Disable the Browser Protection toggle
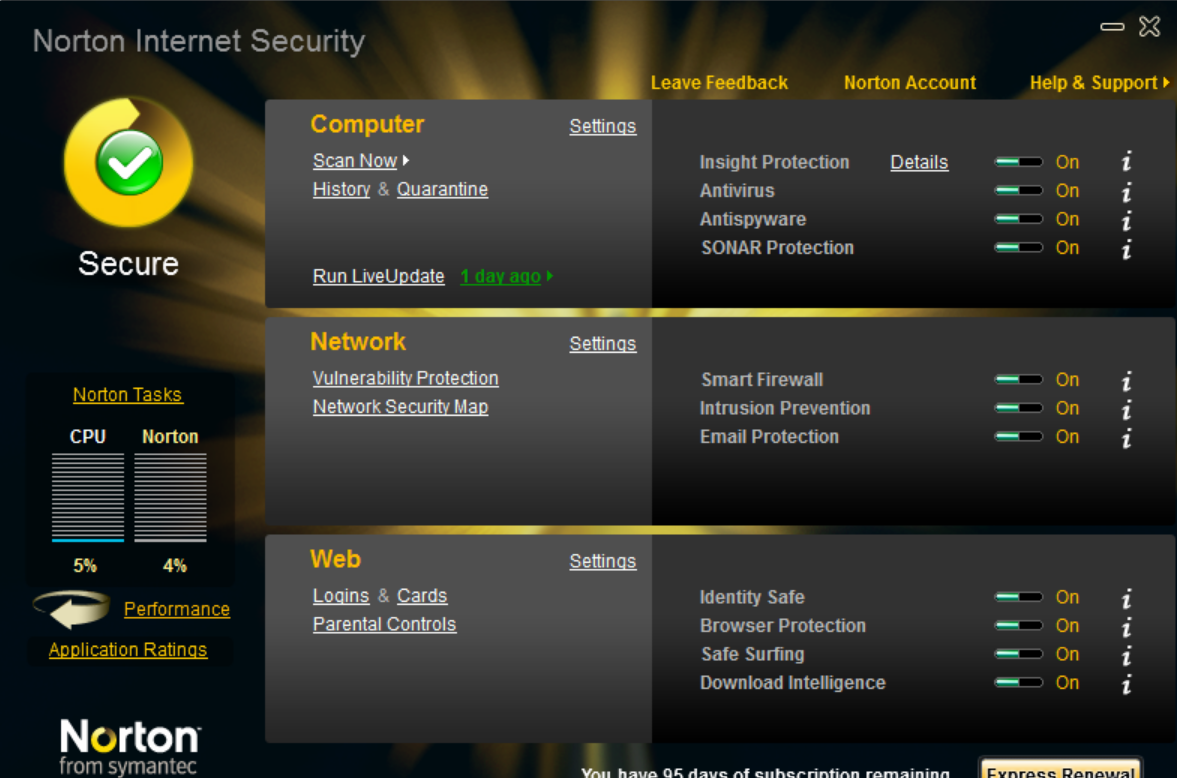Image resolution: width=1177 pixels, height=778 pixels. (x=1018, y=626)
